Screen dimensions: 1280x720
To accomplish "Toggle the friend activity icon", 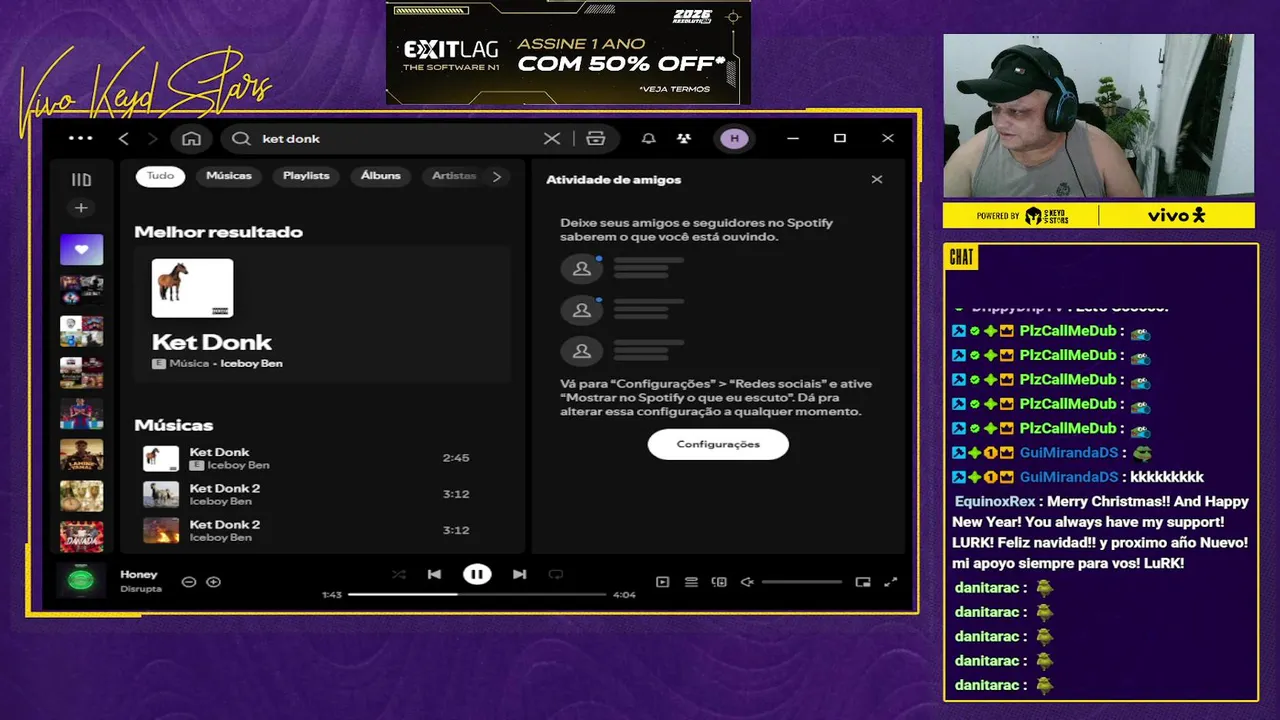I will 683,139.
